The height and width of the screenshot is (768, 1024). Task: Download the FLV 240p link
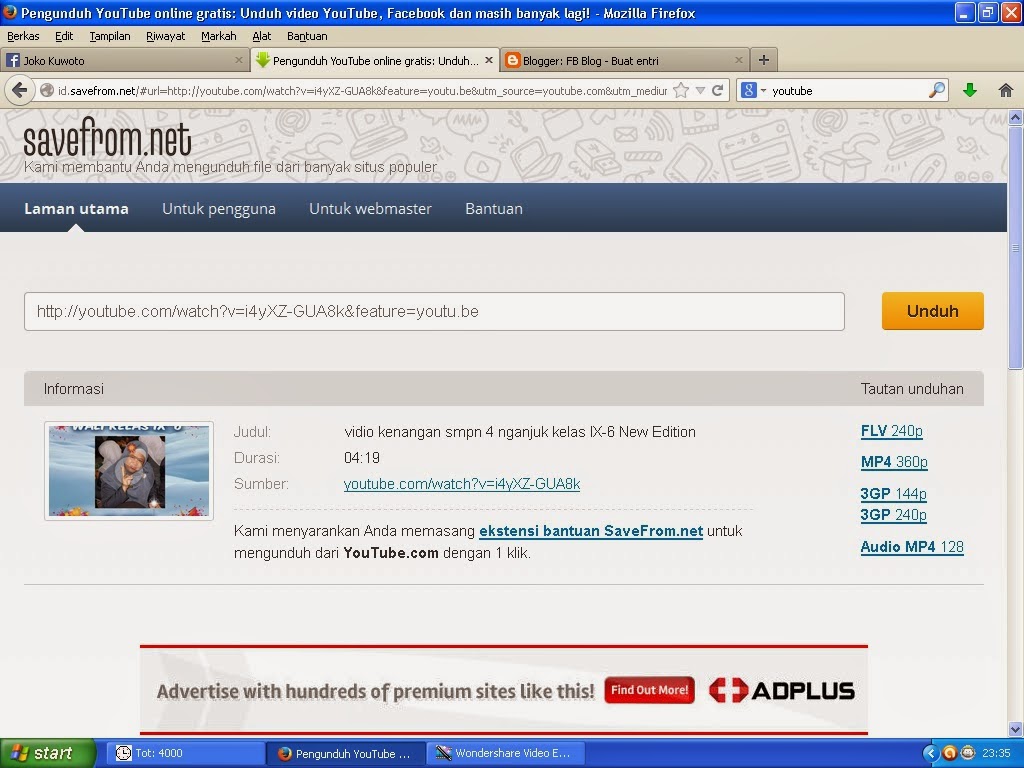tap(891, 431)
